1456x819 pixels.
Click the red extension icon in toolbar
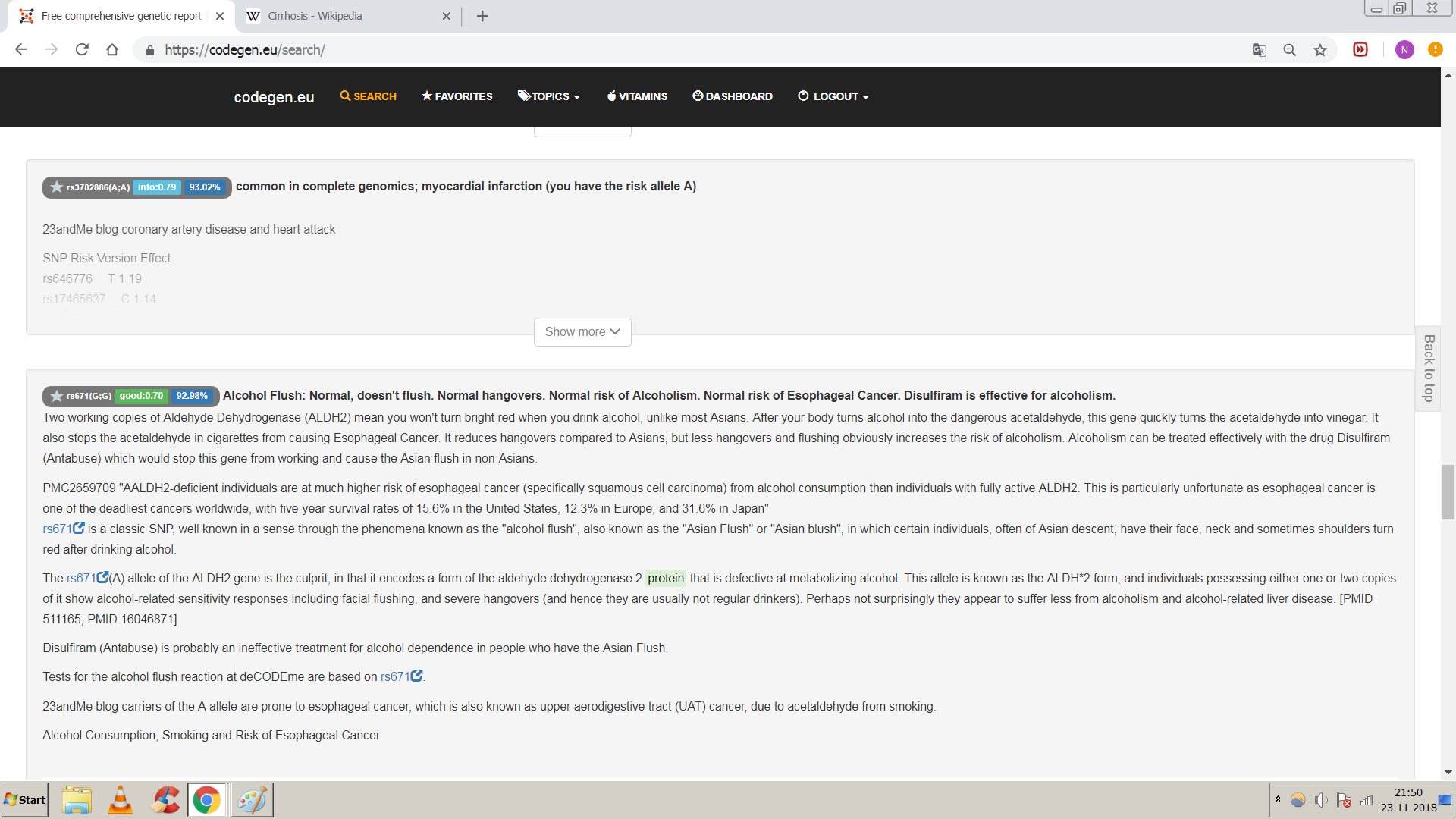[1360, 49]
